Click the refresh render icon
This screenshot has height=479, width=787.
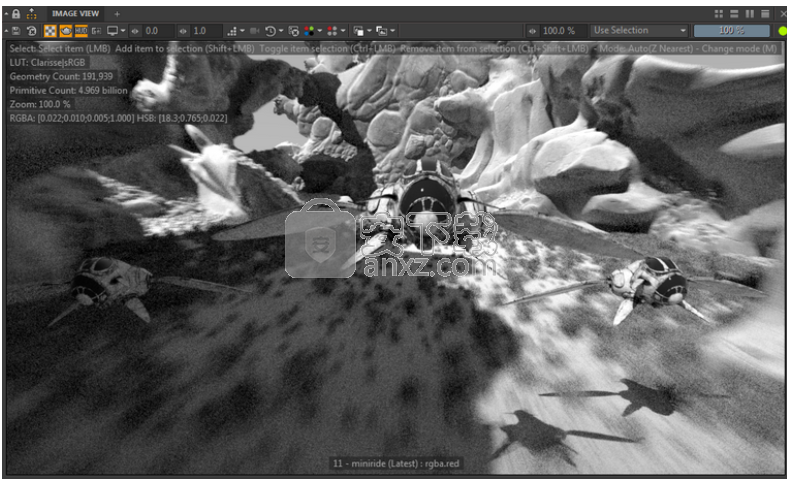(x=32, y=31)
